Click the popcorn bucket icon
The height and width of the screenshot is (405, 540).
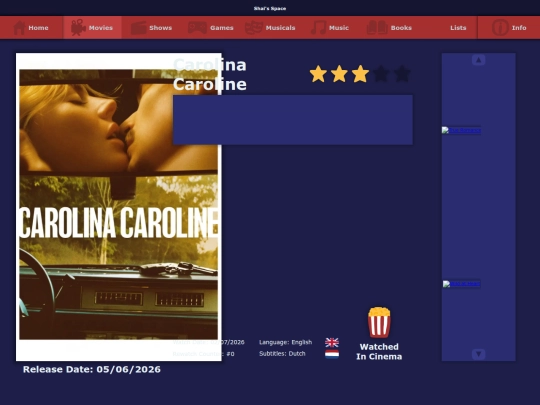[379, 322]
